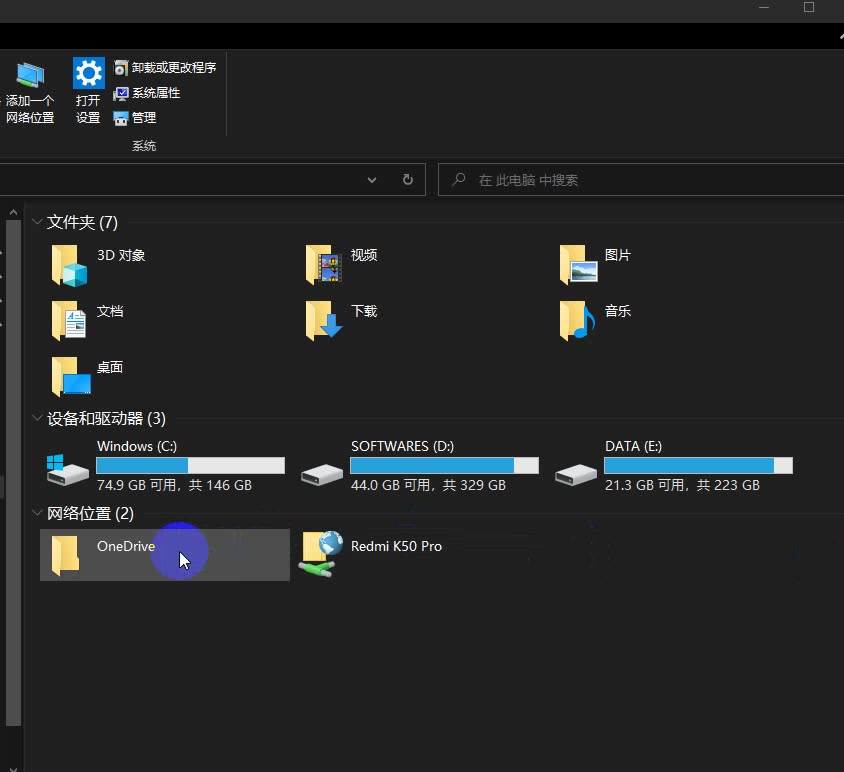The height and width of the screenshot is (772, 844).
Task: Collapse the 文件夹 (7) group
Action: (x=37, y=222)
